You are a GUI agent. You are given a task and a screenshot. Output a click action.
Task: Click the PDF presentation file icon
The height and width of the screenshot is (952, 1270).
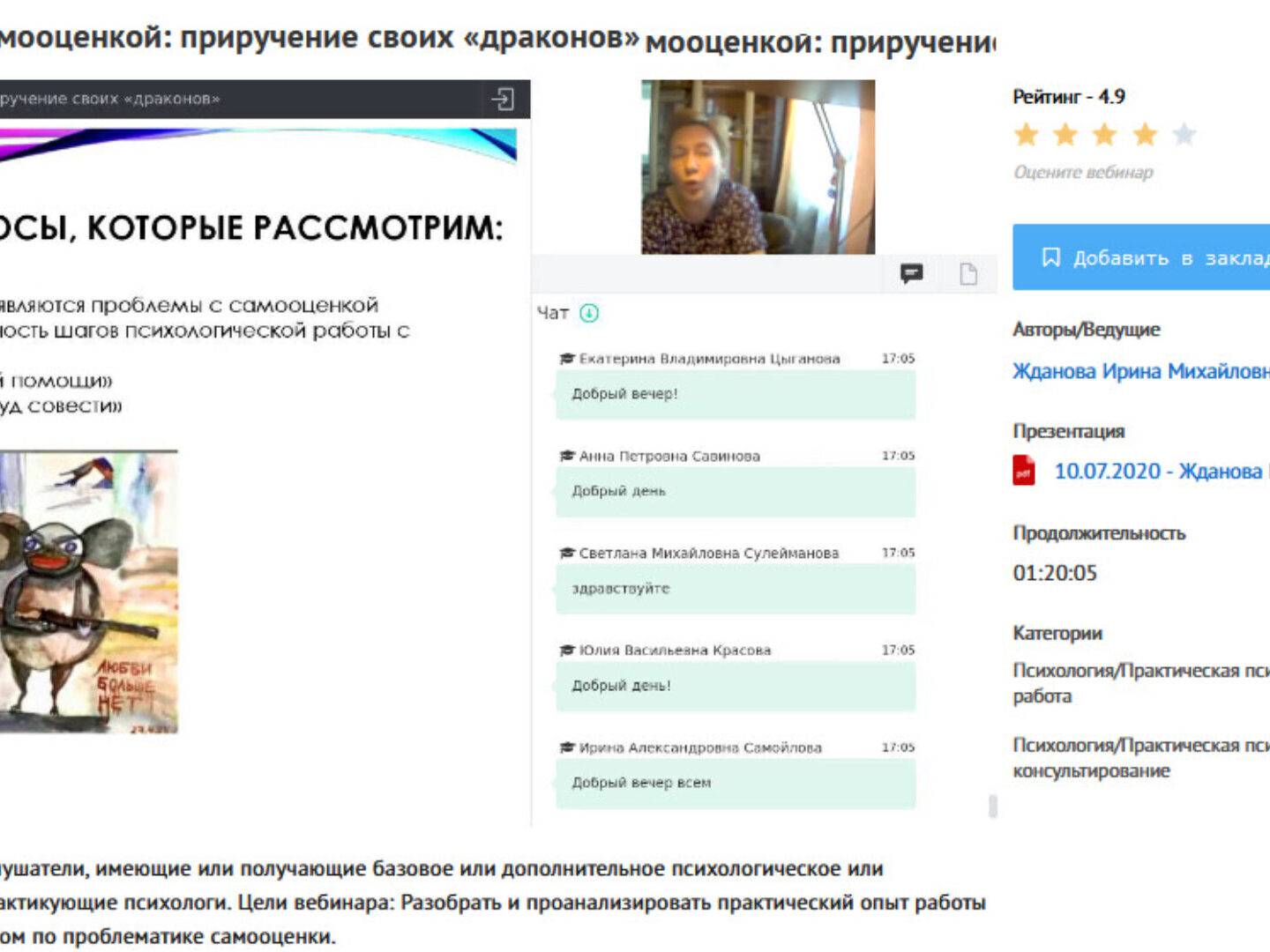point(1024,471)
